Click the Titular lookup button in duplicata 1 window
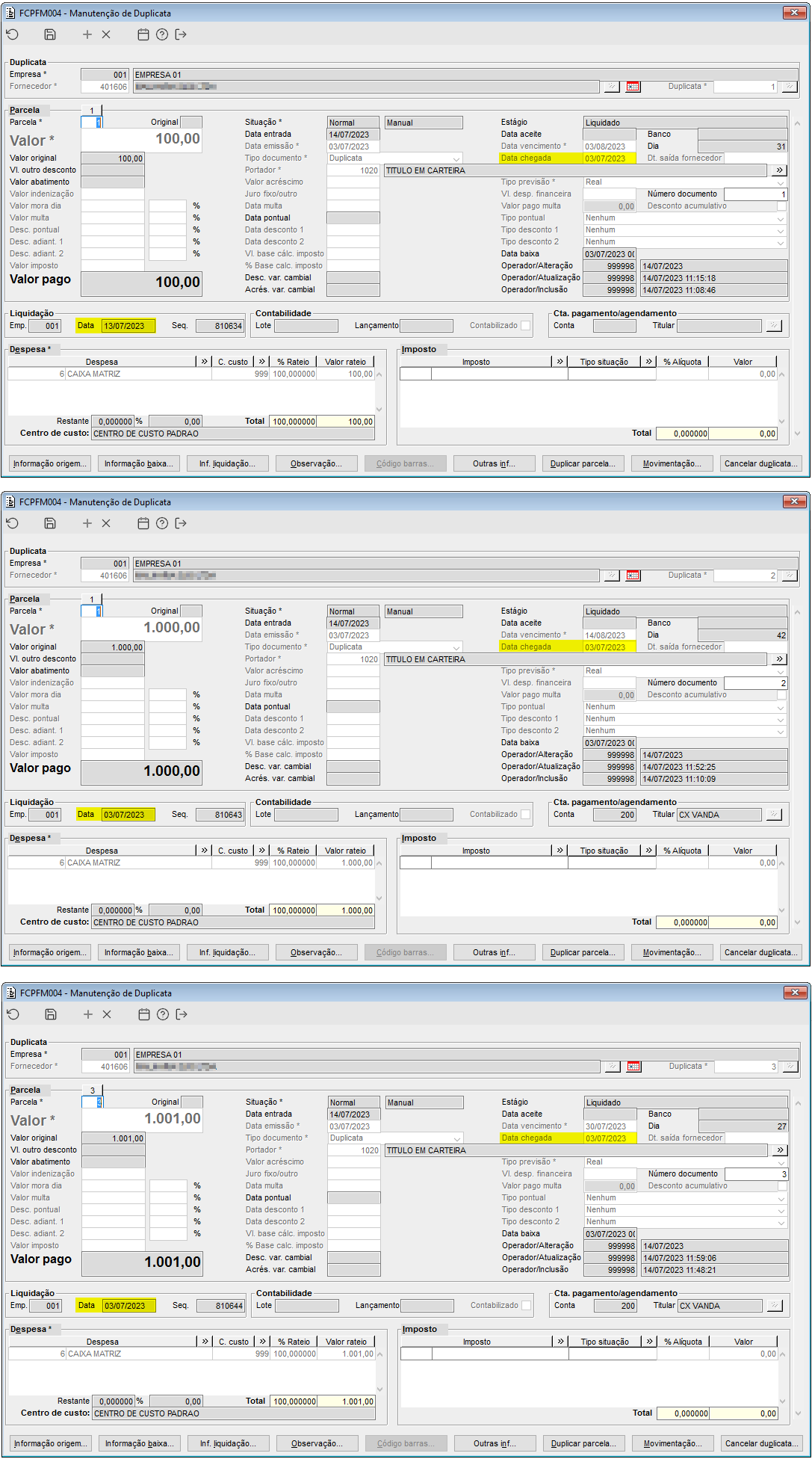 point(773,326)
